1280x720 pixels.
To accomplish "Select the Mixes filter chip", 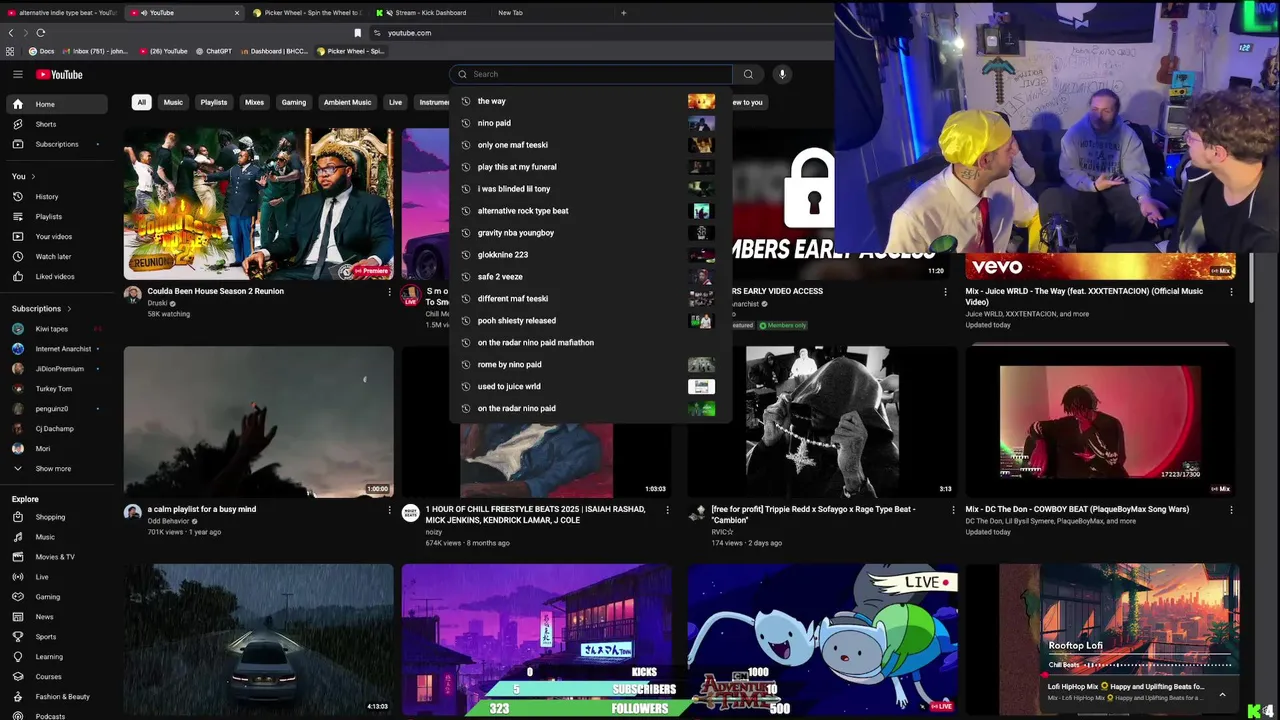I will pos(255,102).
